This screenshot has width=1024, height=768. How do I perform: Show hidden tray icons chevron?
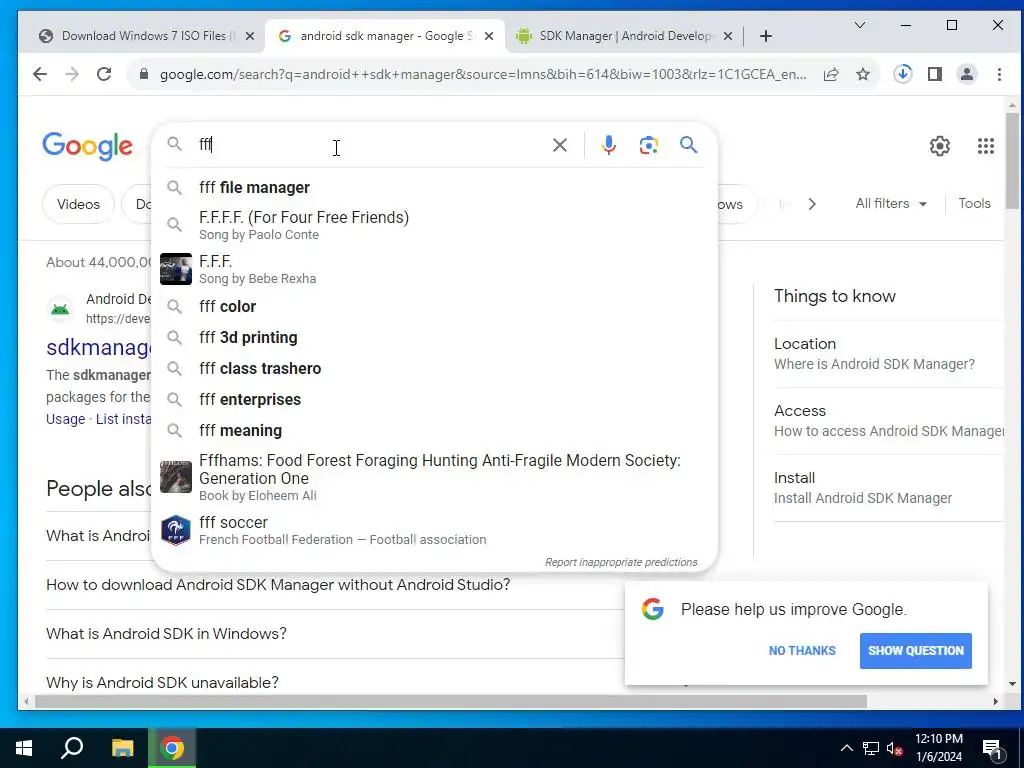coord(846,748)
